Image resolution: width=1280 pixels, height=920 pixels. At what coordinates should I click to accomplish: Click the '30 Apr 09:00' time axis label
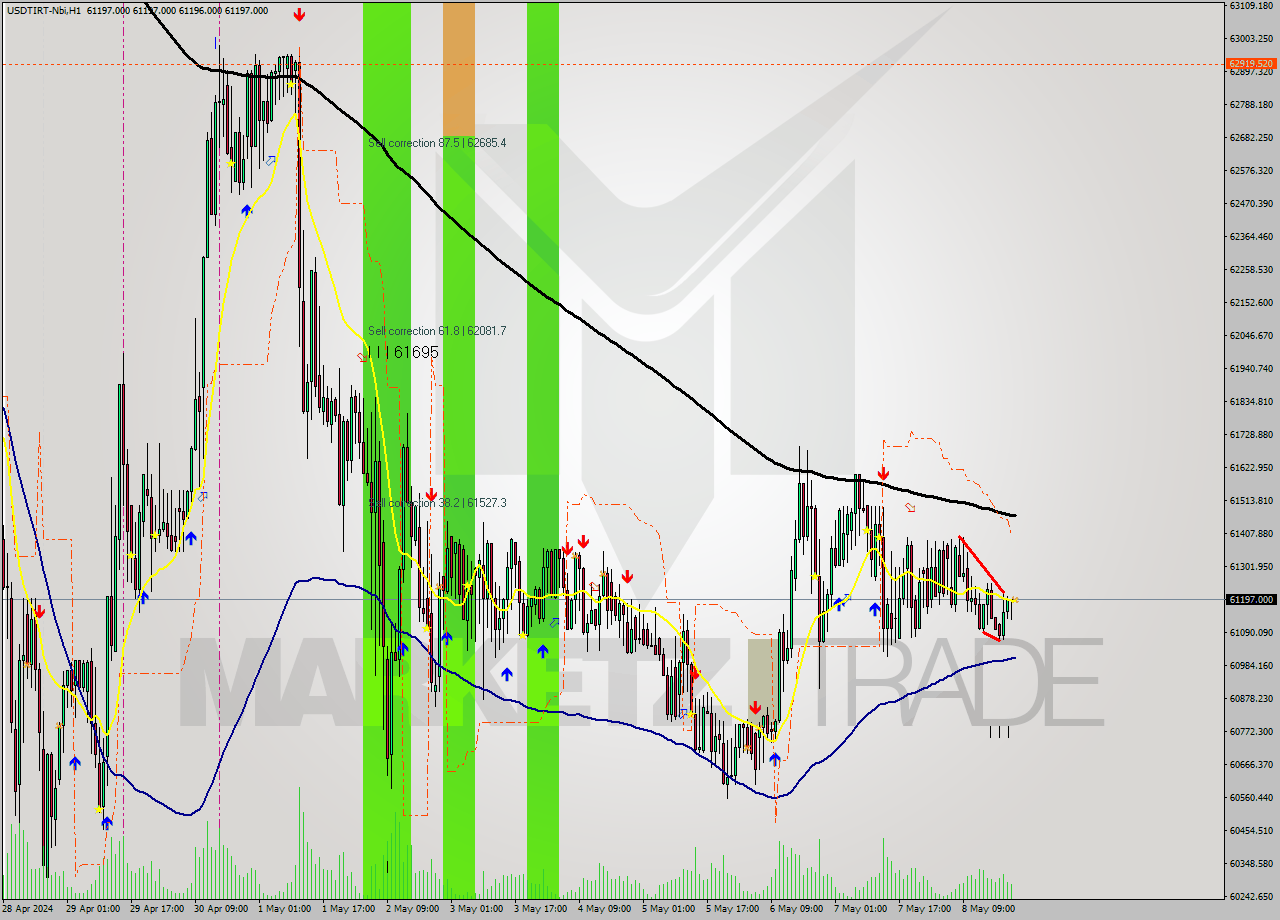pyautogui.click(x=220, y=909)
